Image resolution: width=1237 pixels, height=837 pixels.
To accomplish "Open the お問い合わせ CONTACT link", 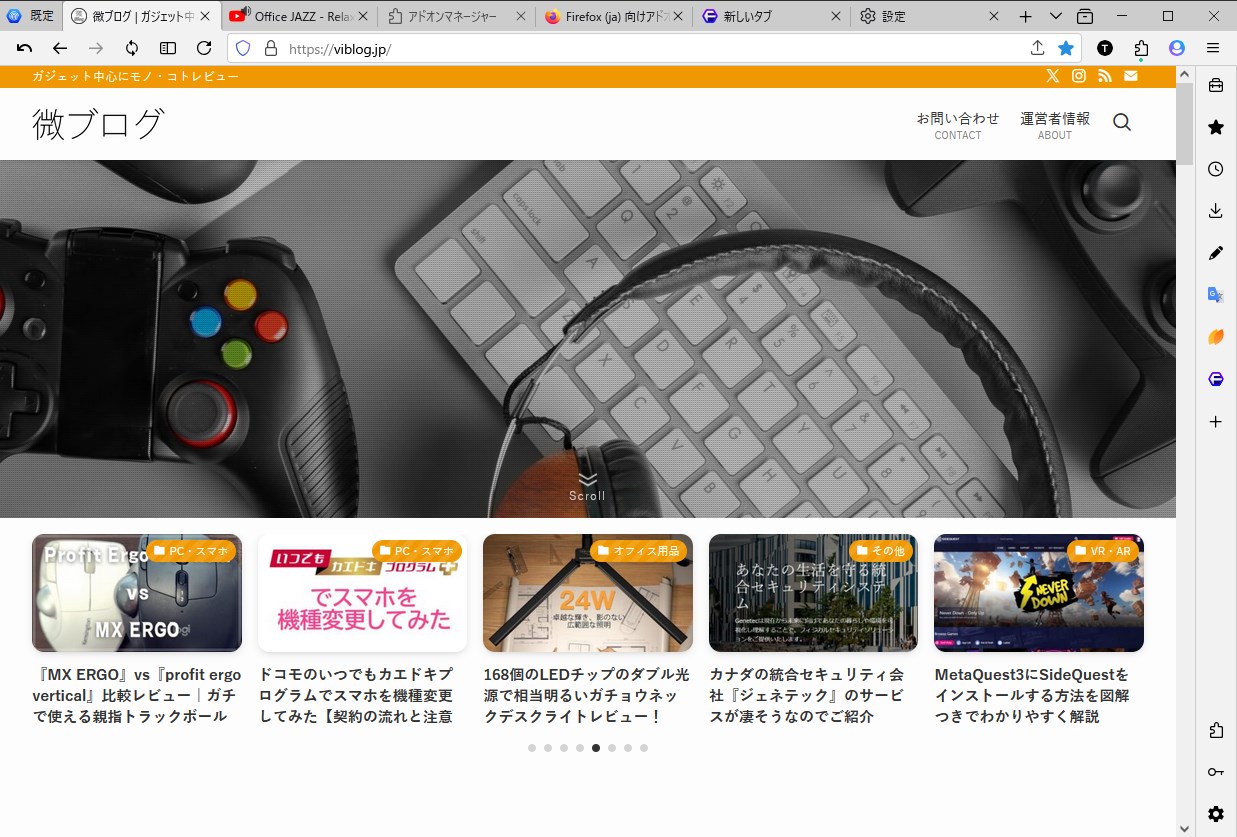I will 957,124.
